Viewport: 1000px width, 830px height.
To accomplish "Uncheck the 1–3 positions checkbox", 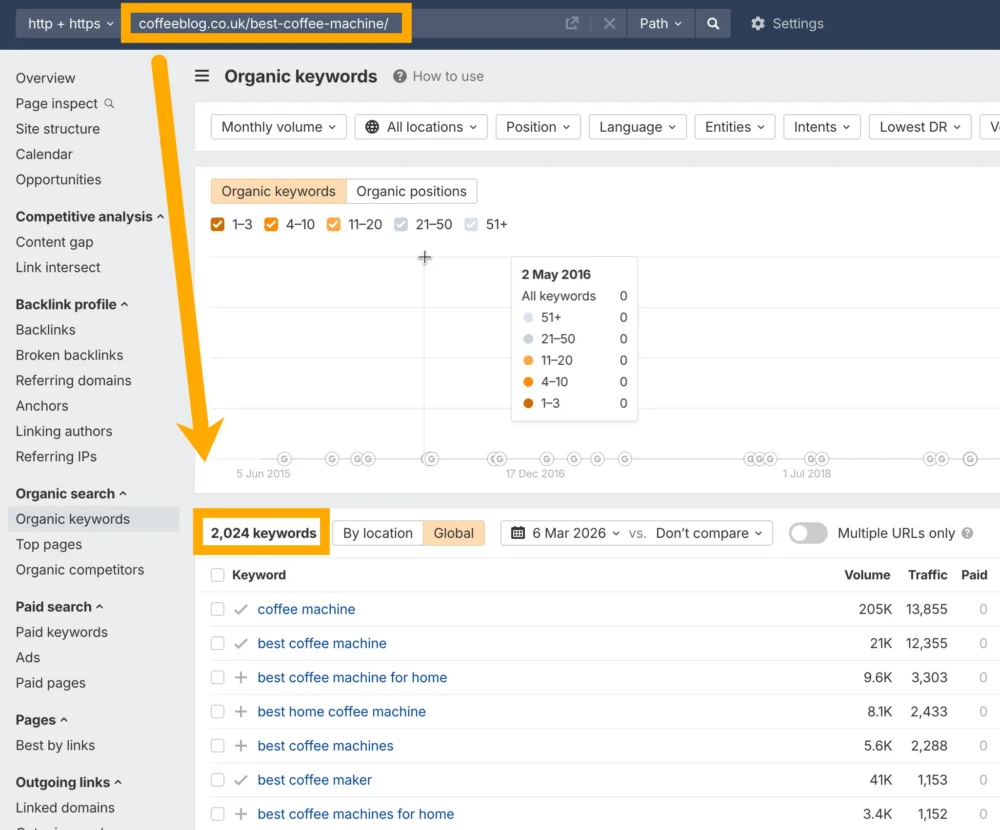I will (218, 224).
